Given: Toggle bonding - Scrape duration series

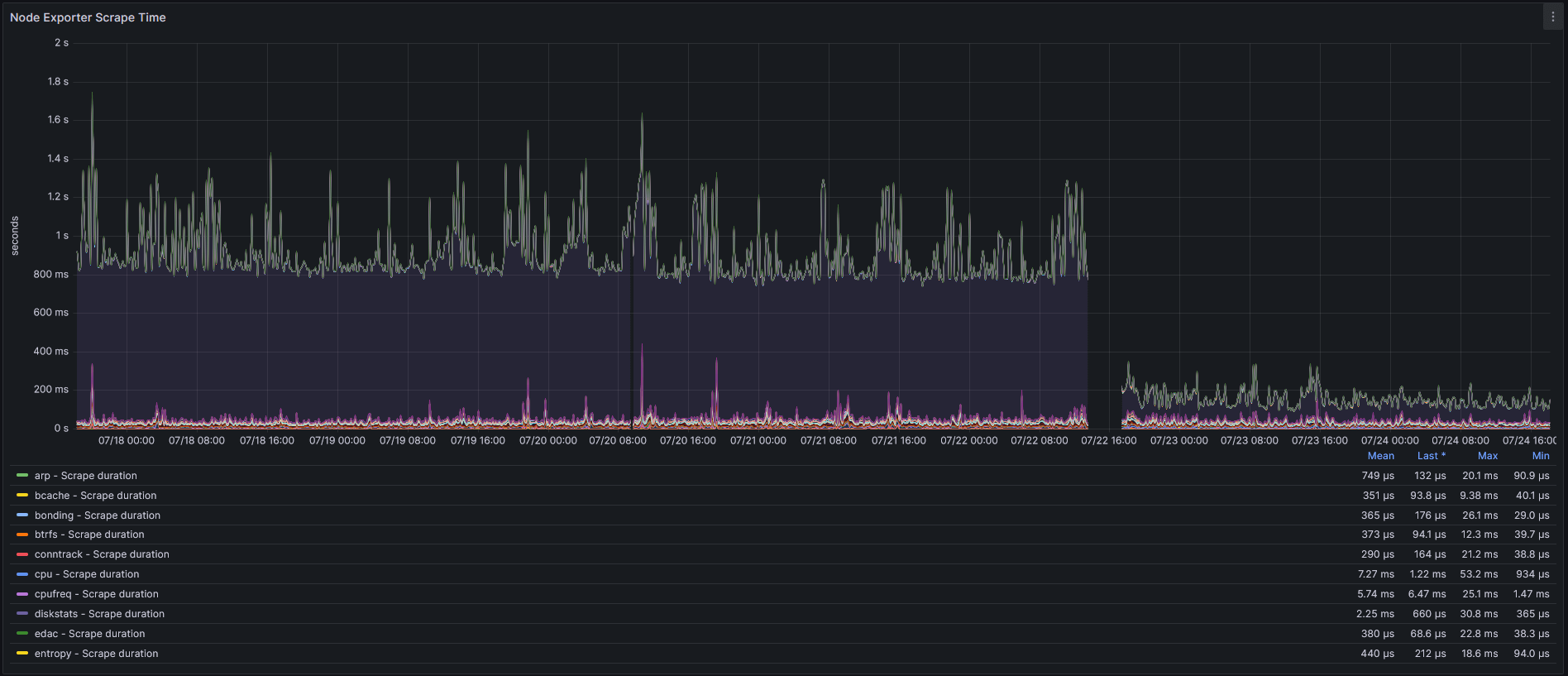Looking at the screenshot, I should click(97, 515).
